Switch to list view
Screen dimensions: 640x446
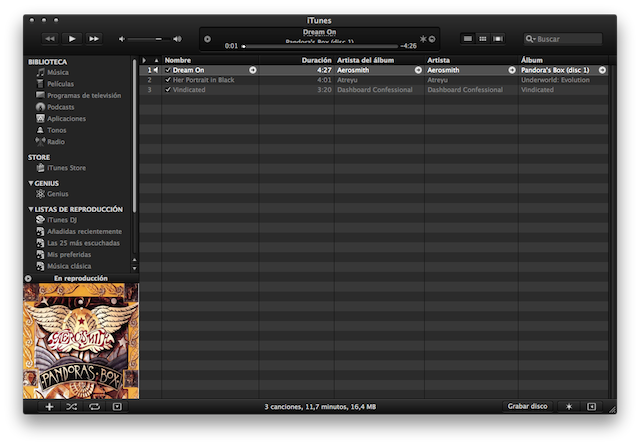click(x=468, y=39)
